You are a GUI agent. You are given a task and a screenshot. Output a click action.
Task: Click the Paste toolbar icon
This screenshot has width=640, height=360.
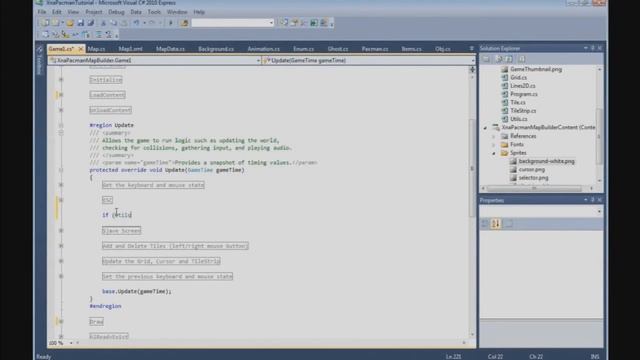pos(124,23)
